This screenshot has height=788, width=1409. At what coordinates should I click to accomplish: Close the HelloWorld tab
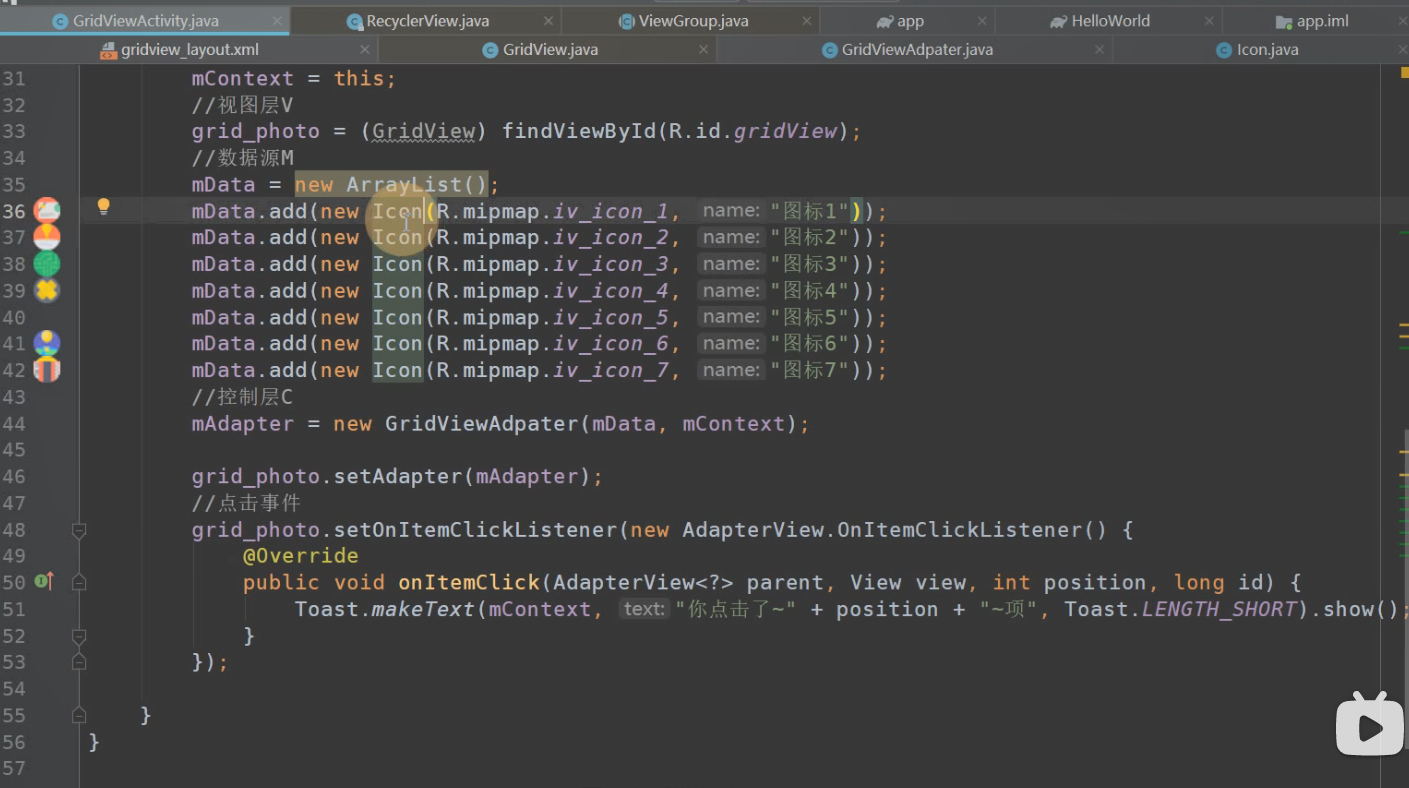click(1209, 21)
